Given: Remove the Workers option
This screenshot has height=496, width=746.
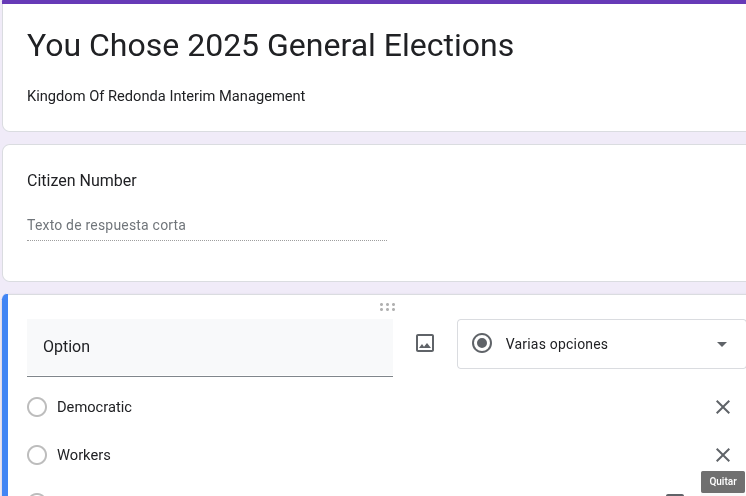Looking at the screenshot, I should 723,455.
